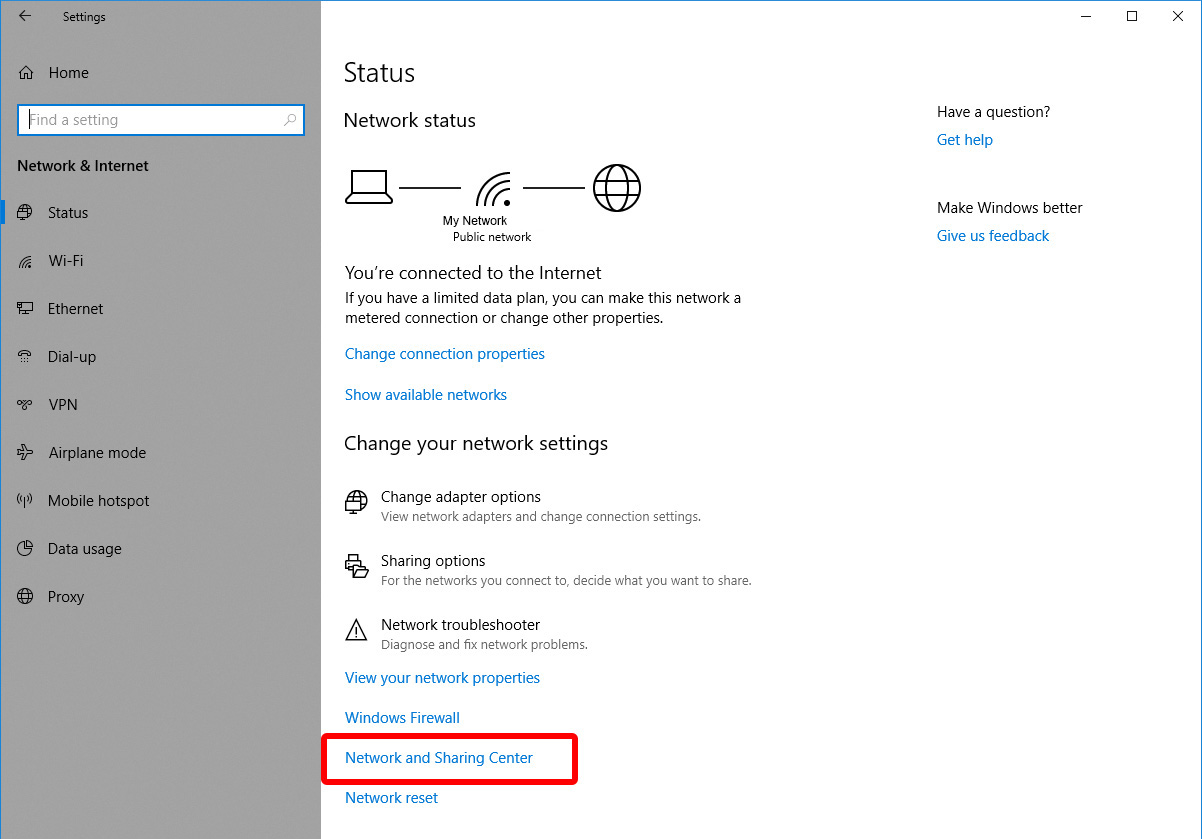Click the Mobile hotspot icon

(26, 500)
